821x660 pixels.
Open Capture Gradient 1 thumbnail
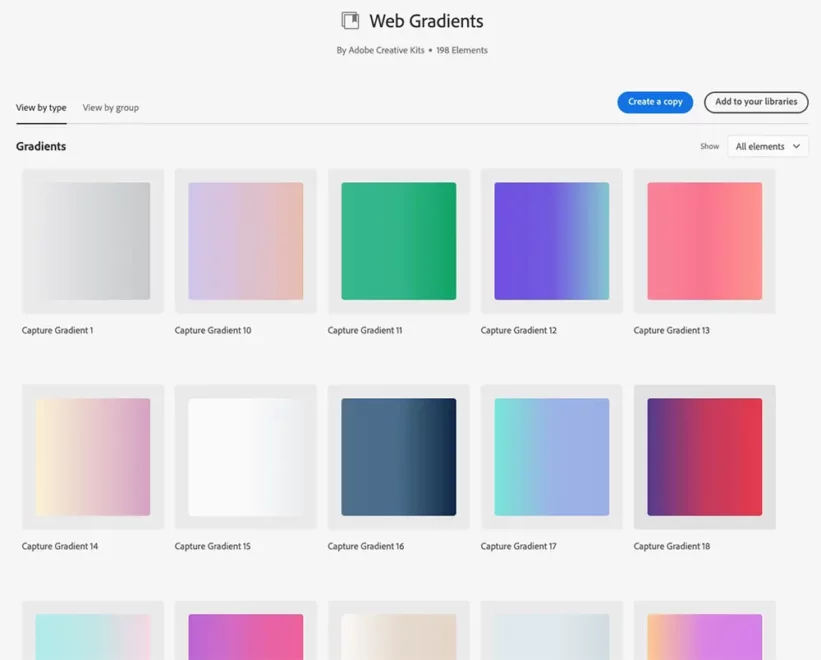tap(92, 240)
